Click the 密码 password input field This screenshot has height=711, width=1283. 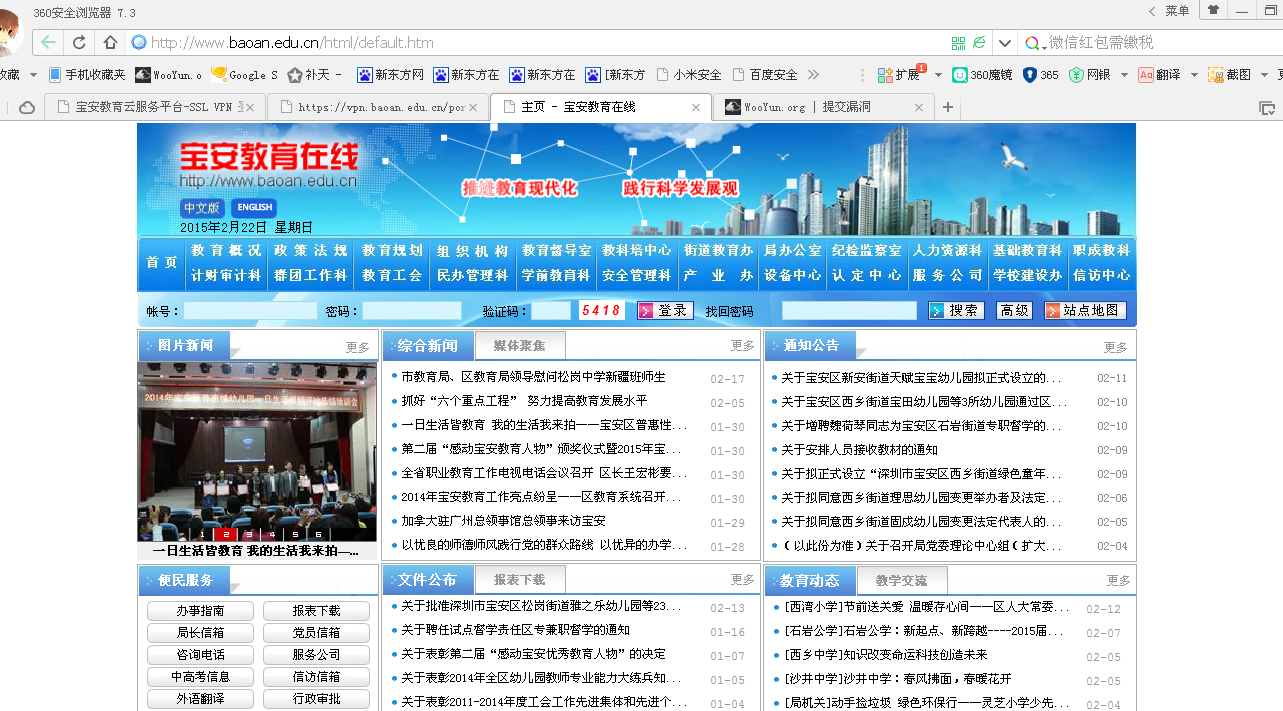412,311
